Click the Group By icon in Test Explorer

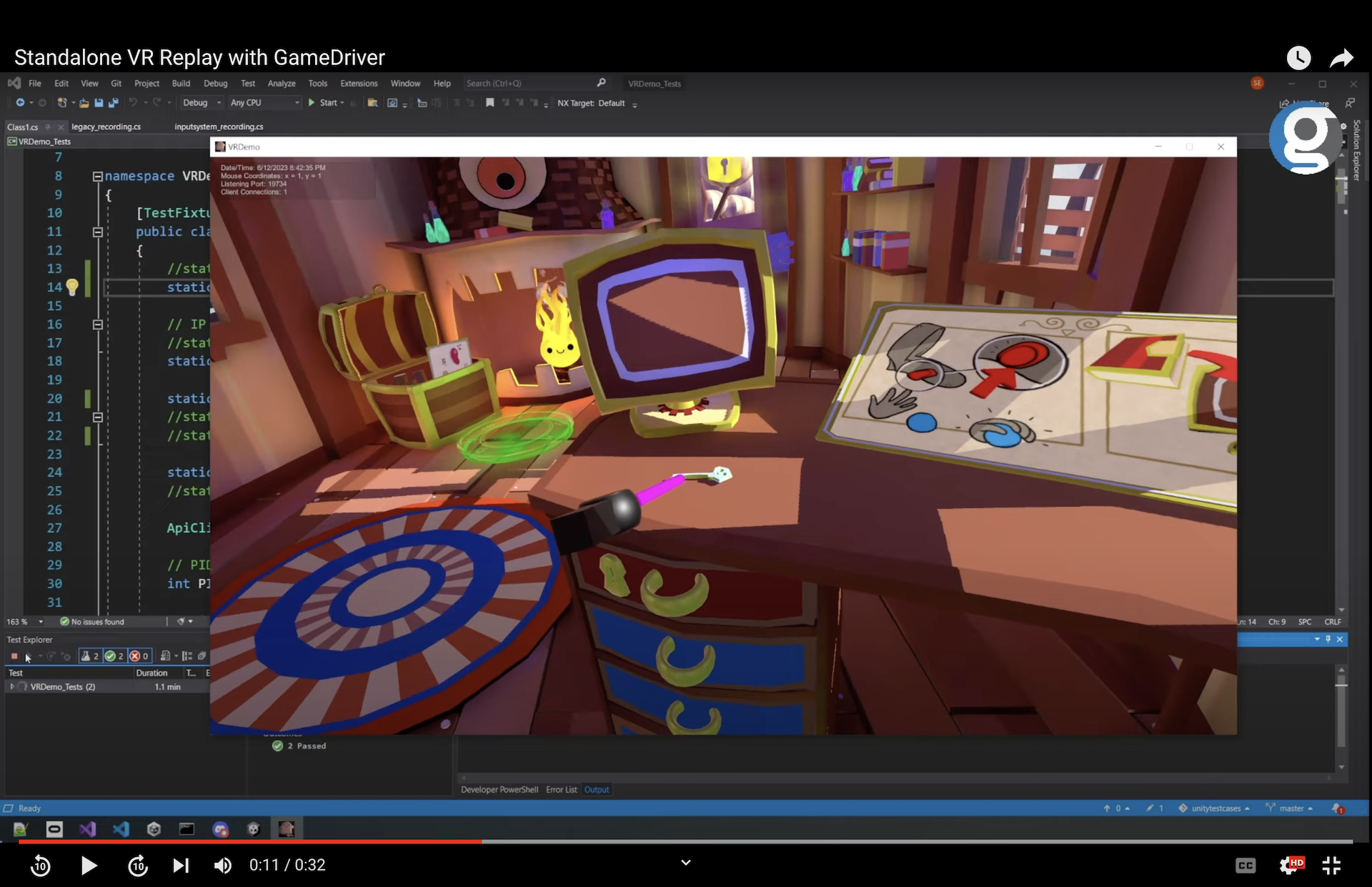pos(187,656)
